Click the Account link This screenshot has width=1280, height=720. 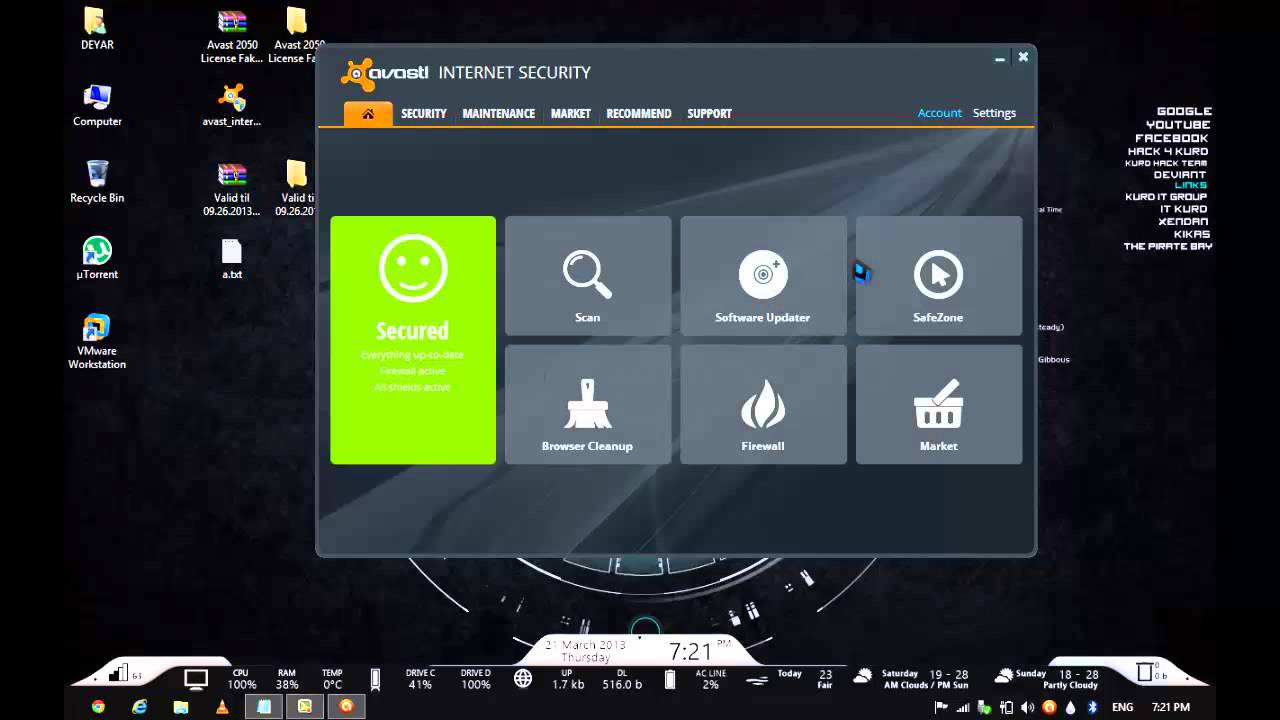coord(939,113)
